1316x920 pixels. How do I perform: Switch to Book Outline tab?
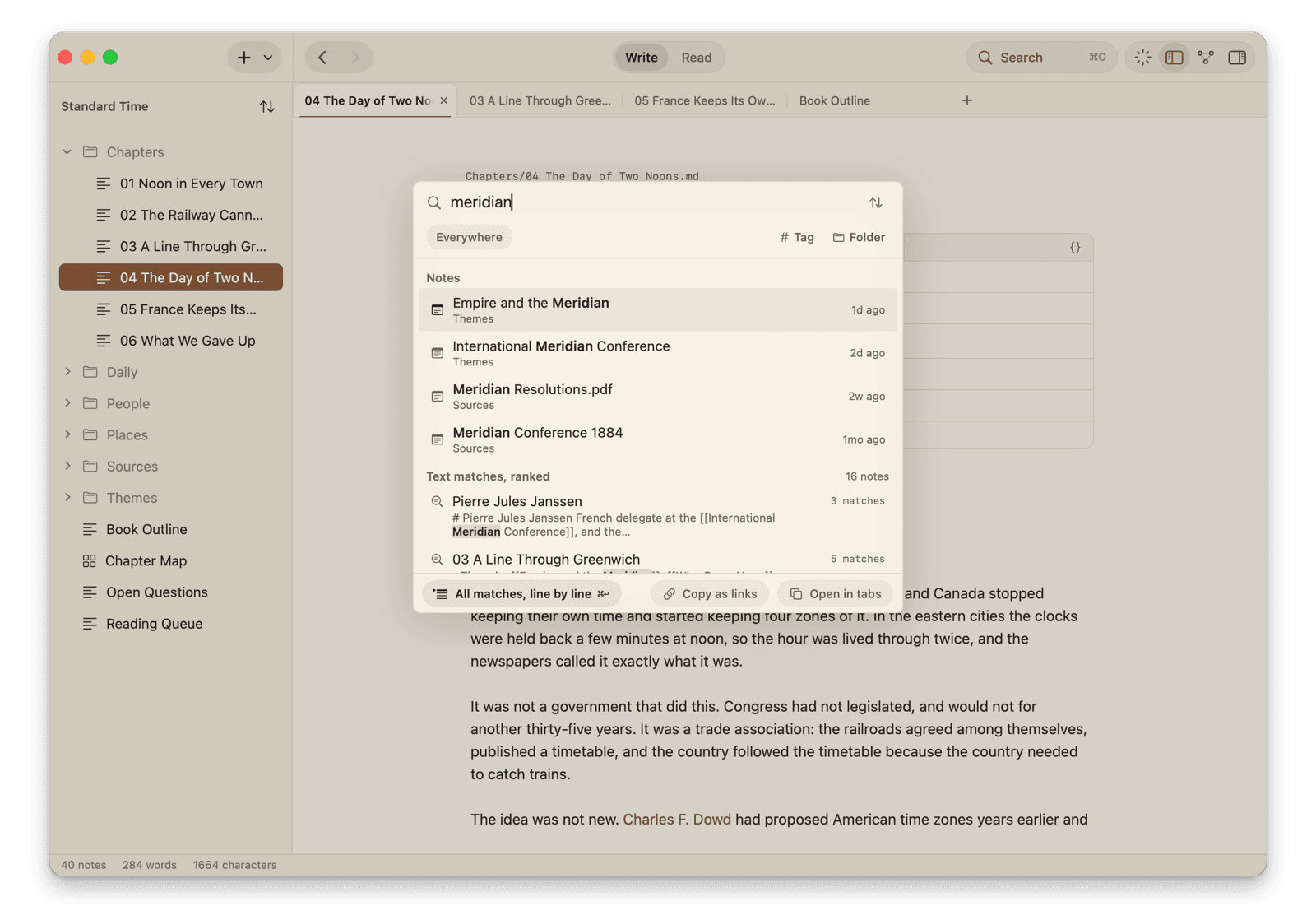click(834, 100)
